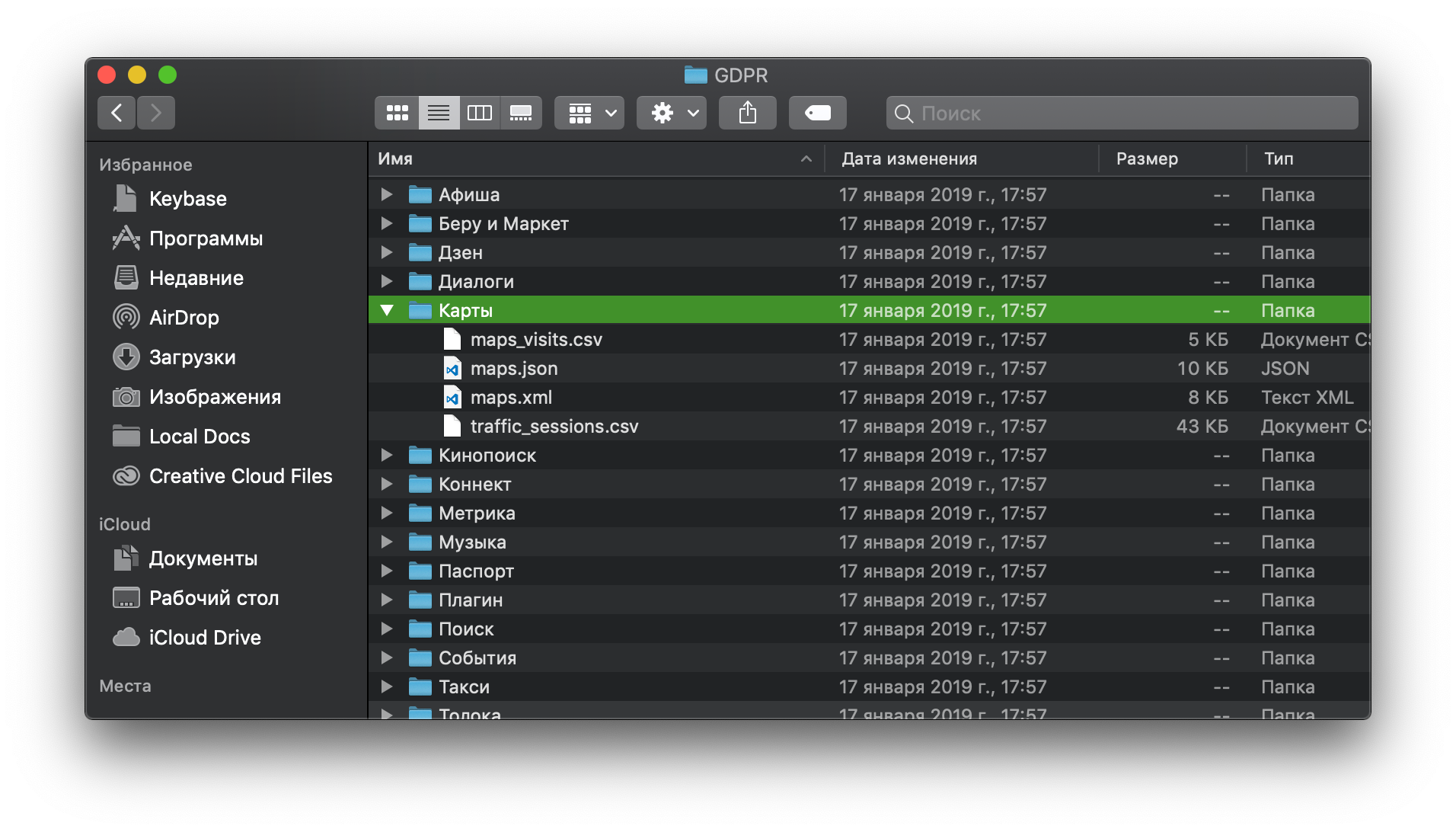Open Creative Cloud Files in sidebar

tap(240, 476)
